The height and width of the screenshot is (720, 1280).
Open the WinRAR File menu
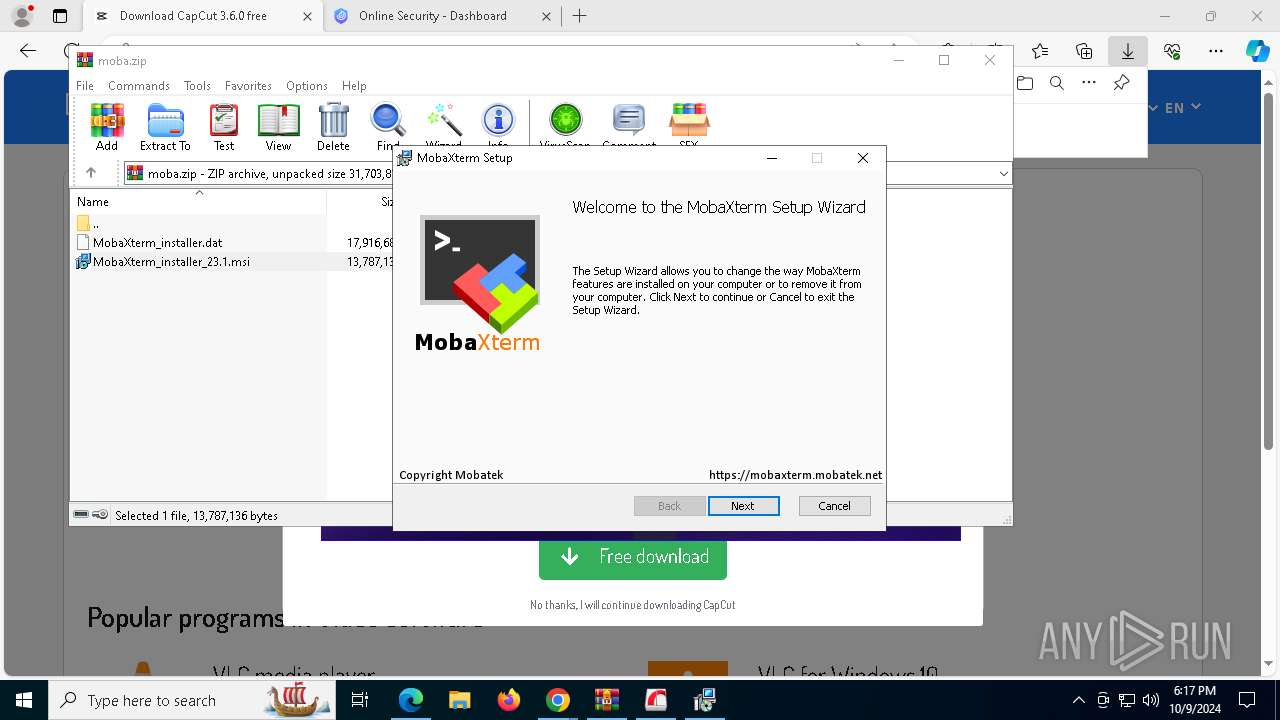[85, 86]
